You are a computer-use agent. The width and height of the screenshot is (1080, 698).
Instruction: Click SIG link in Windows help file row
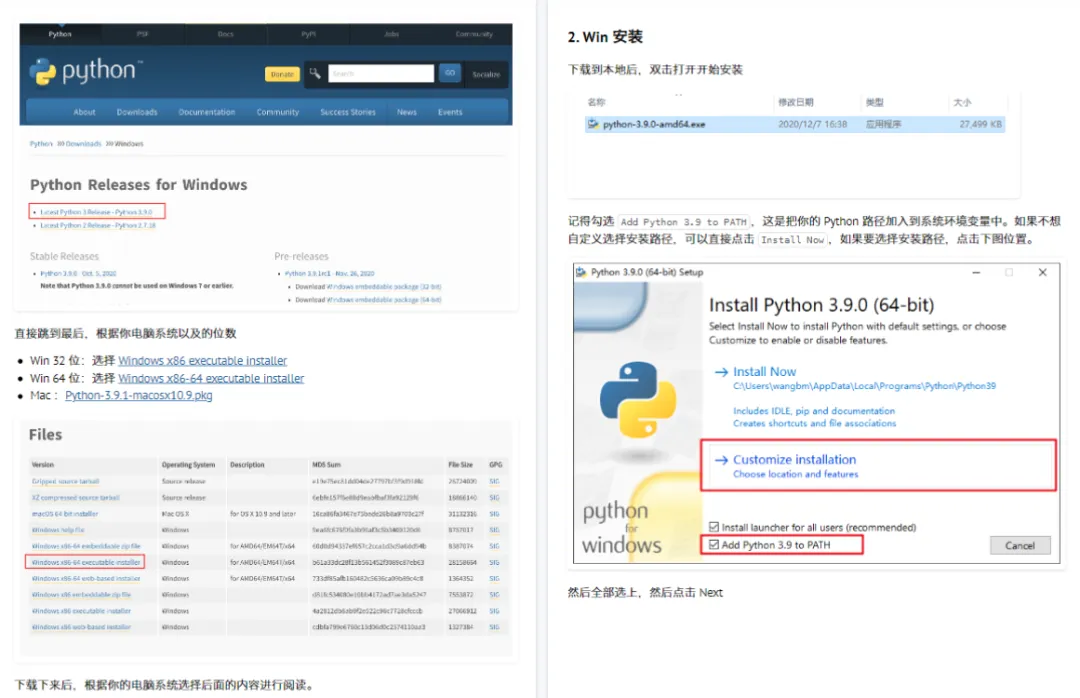tap(494, 530)
